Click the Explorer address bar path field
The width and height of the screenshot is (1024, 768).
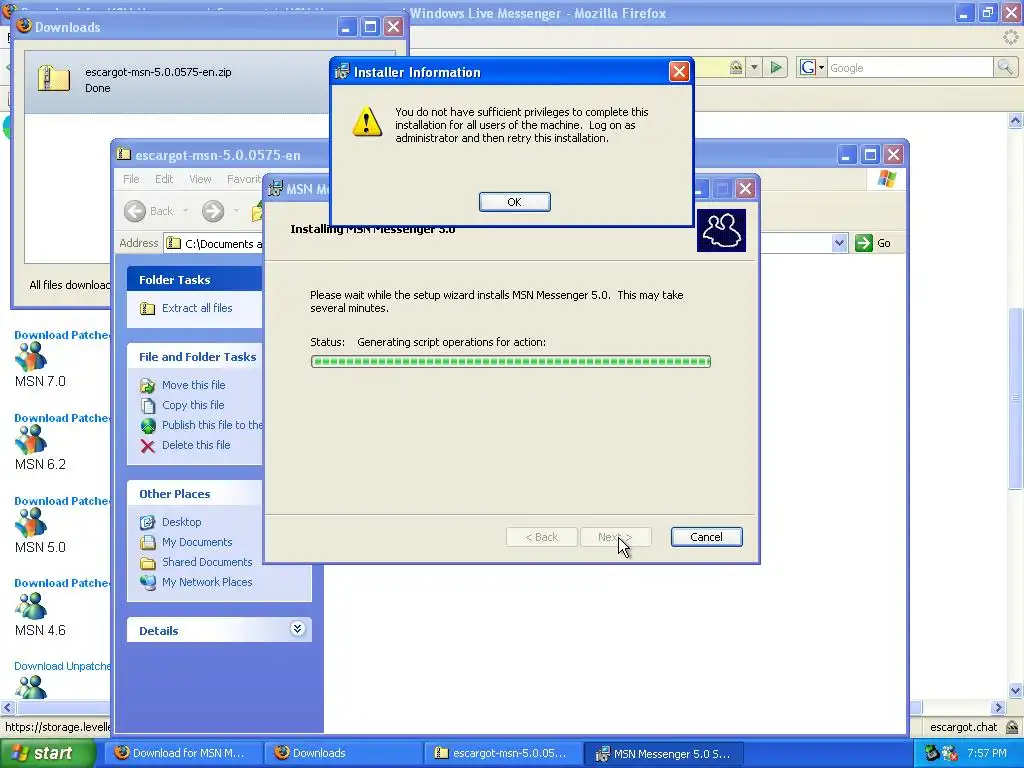coord(214,244)
